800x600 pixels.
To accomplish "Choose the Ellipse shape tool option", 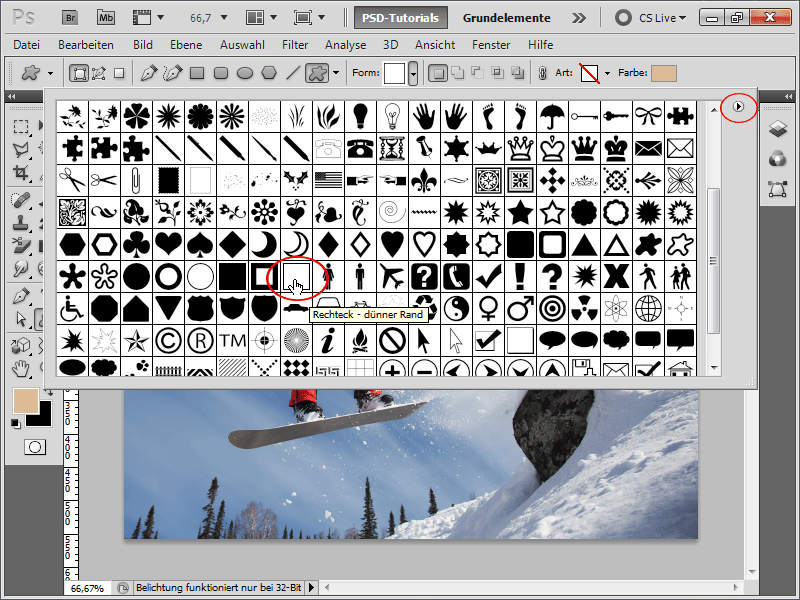I will [x=245, y=73].
